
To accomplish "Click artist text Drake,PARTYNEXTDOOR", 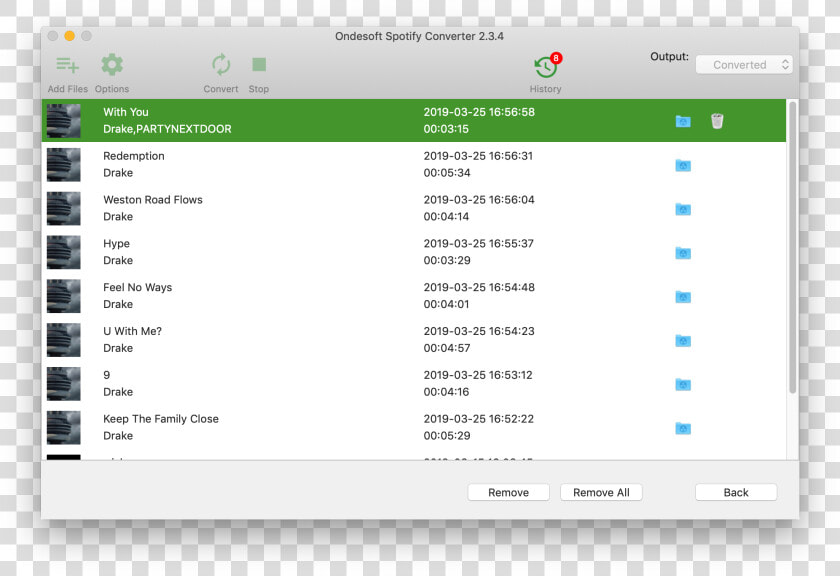I will click(167, 129).
